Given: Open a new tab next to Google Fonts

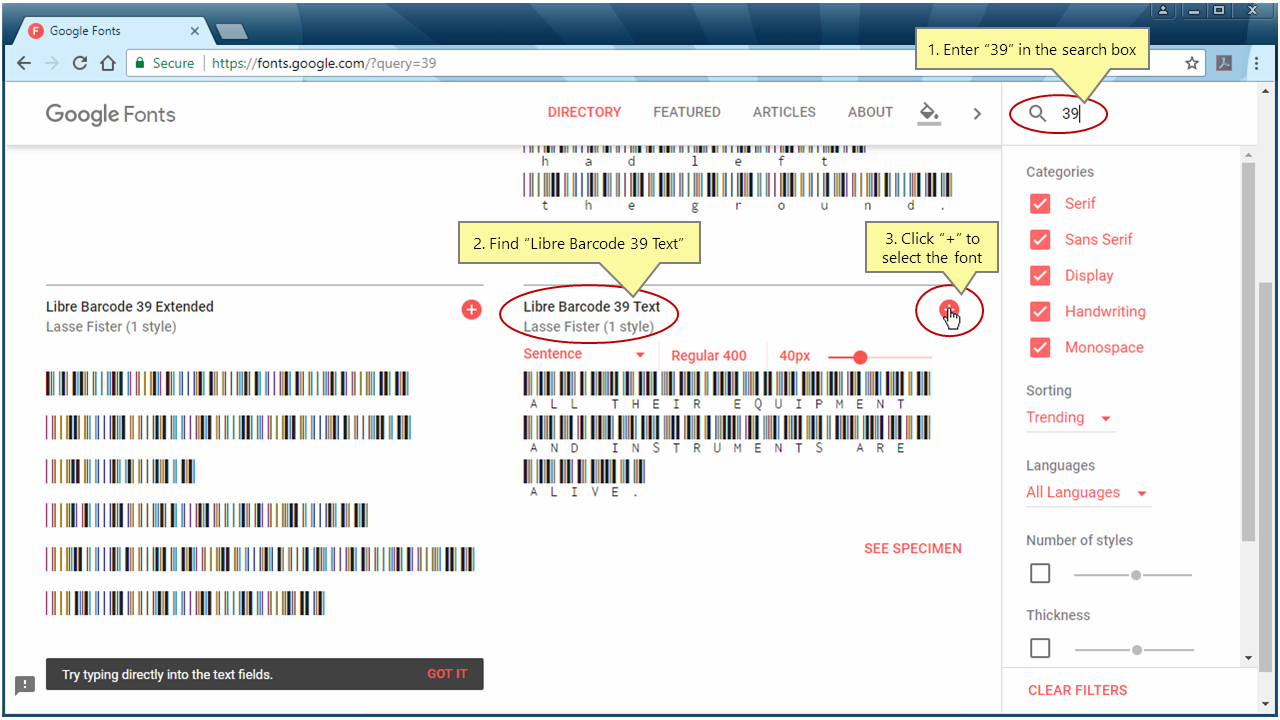Looking at the screenshot, I should coord(230,31).
